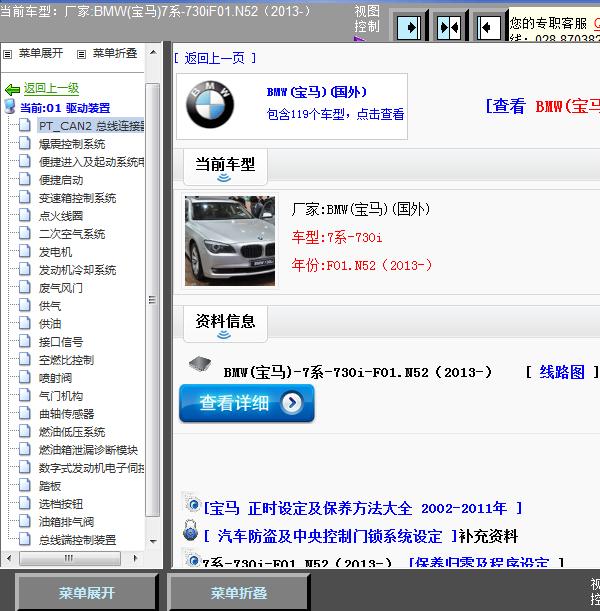Viewport: 600px width, 611px height.
Task: Click top 菜单展开 menu text
Action: point(41,53)
